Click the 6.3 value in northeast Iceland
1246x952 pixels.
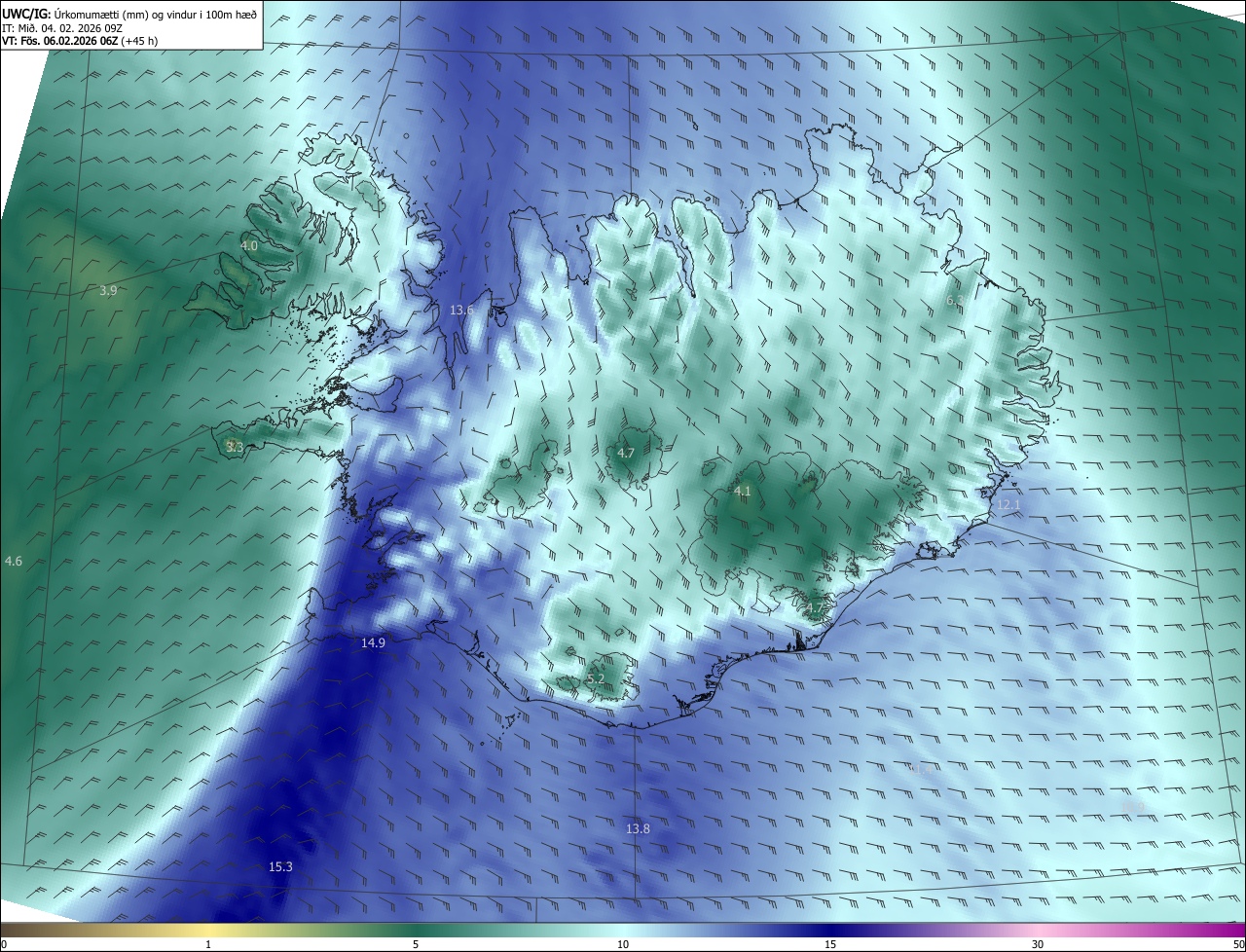click(x=954, y=301)
